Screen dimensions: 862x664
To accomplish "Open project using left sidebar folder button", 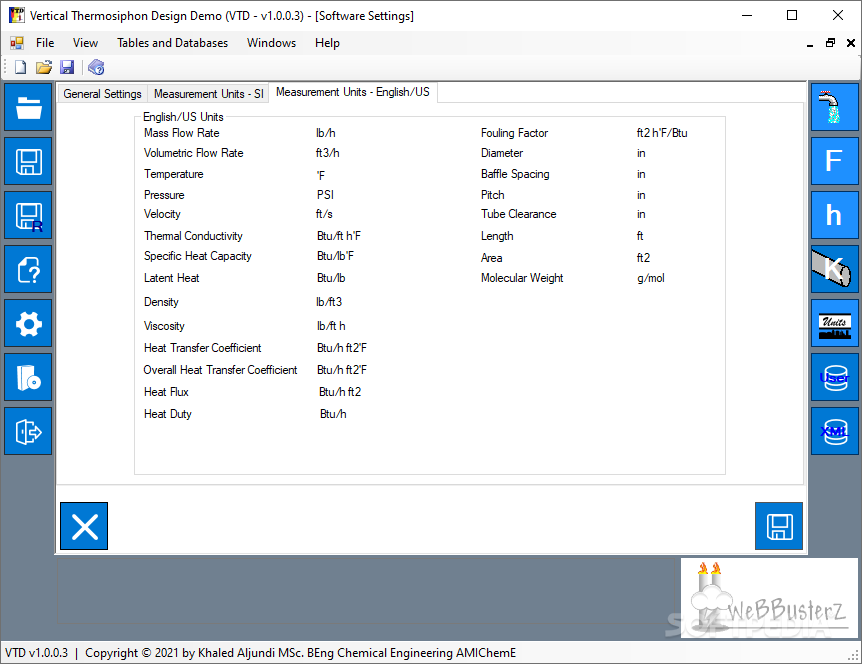I will pos(28,107).
